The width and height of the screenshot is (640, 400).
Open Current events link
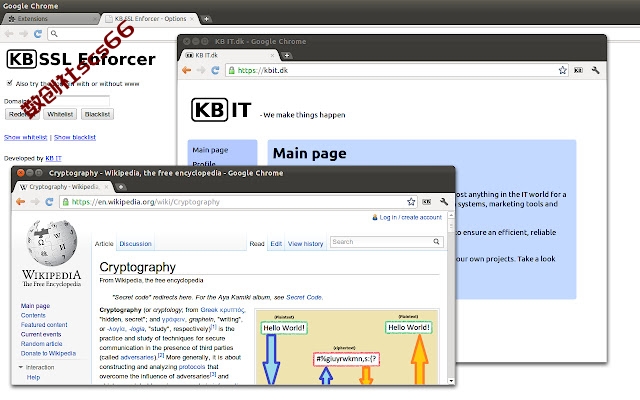pos(41,334)
